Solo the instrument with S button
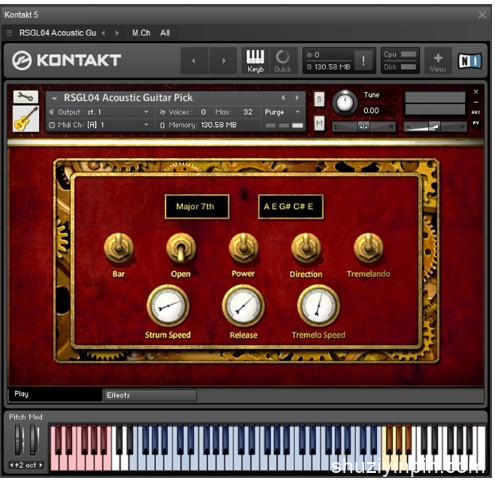The image size is (495, 481). point(319,99)
